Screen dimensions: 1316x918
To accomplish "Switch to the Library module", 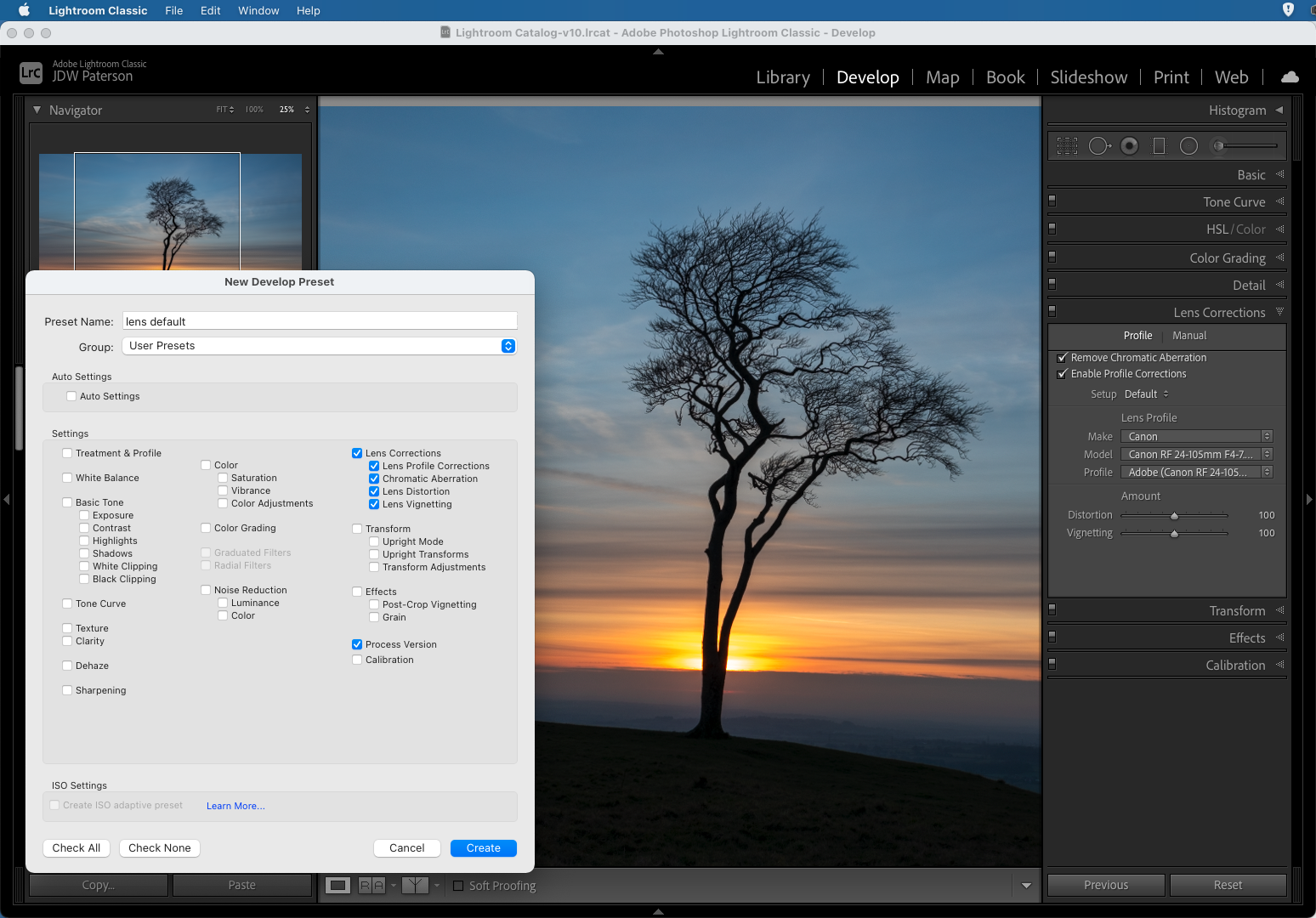I will pyautogui.click(x=783, y=77).
